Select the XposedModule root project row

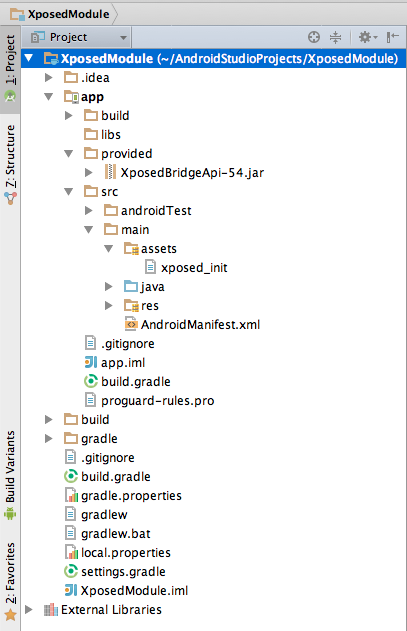[213, 58]
